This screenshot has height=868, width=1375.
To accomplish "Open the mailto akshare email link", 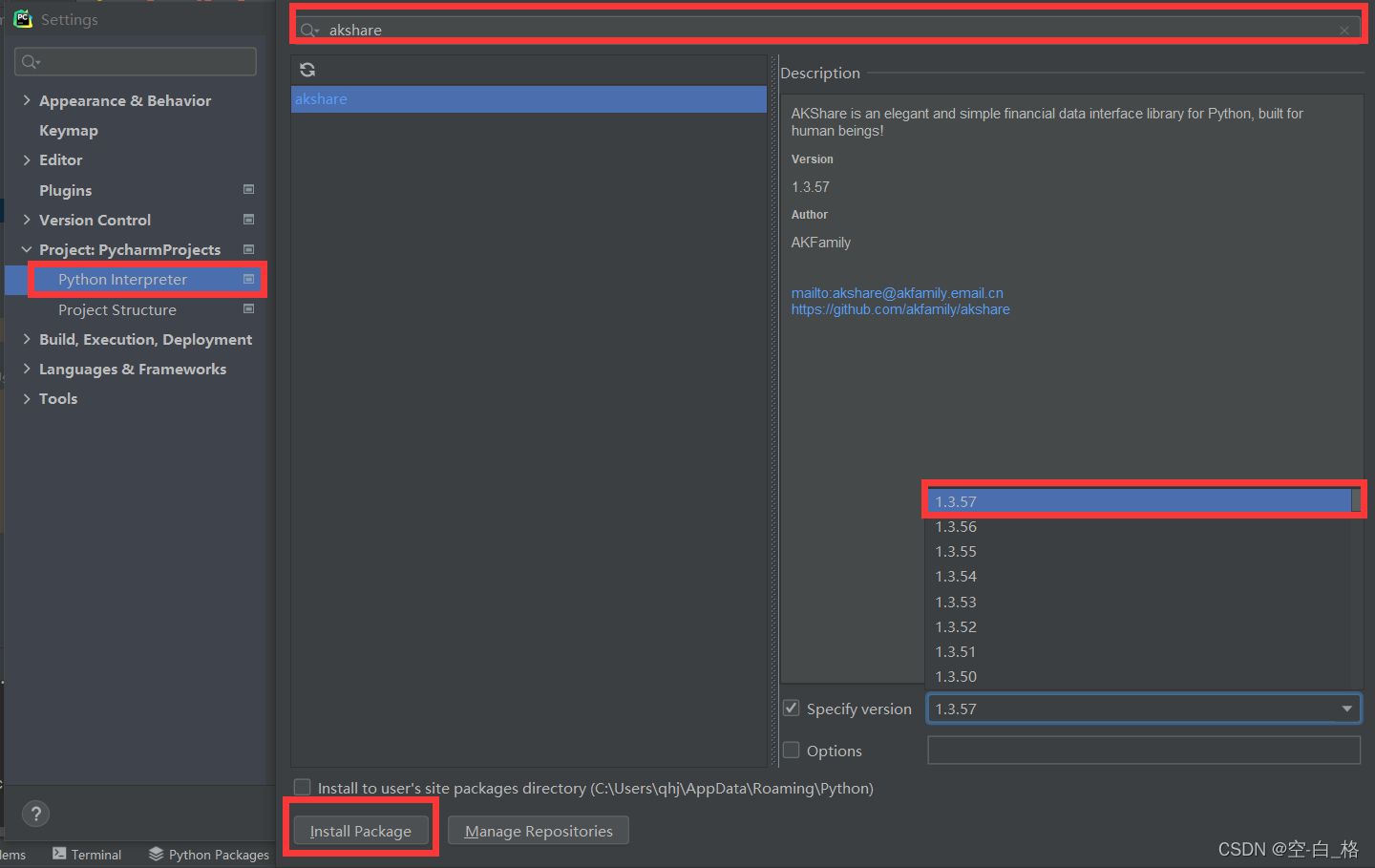I will (x=897, y=293).
